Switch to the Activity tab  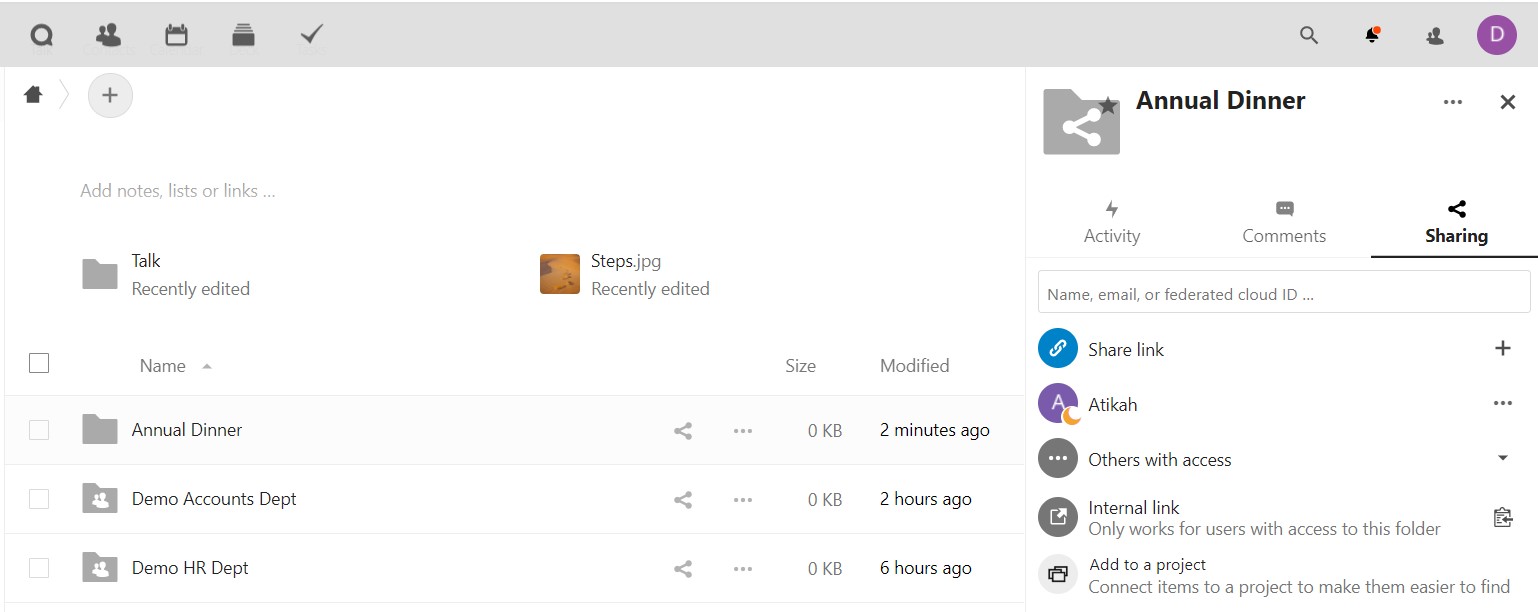click(1111, 222)
